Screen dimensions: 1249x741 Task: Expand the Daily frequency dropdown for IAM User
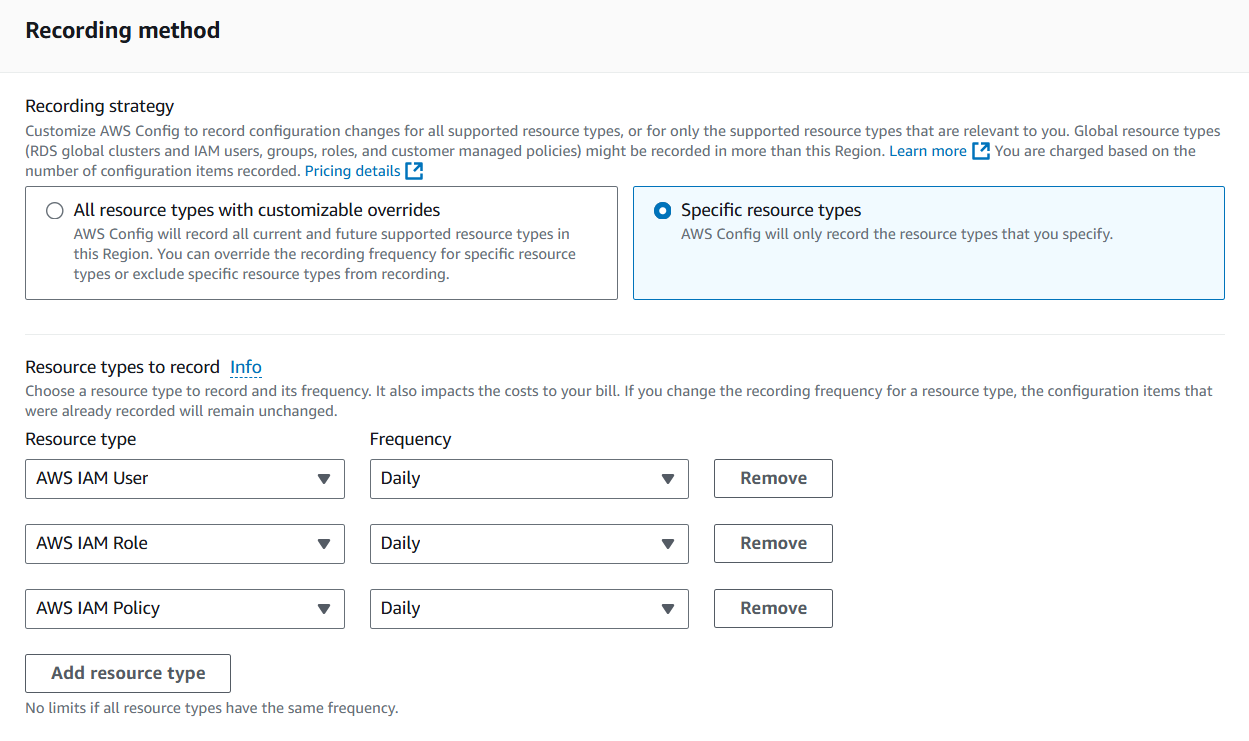pyautogui.click(x=528, y=479)
